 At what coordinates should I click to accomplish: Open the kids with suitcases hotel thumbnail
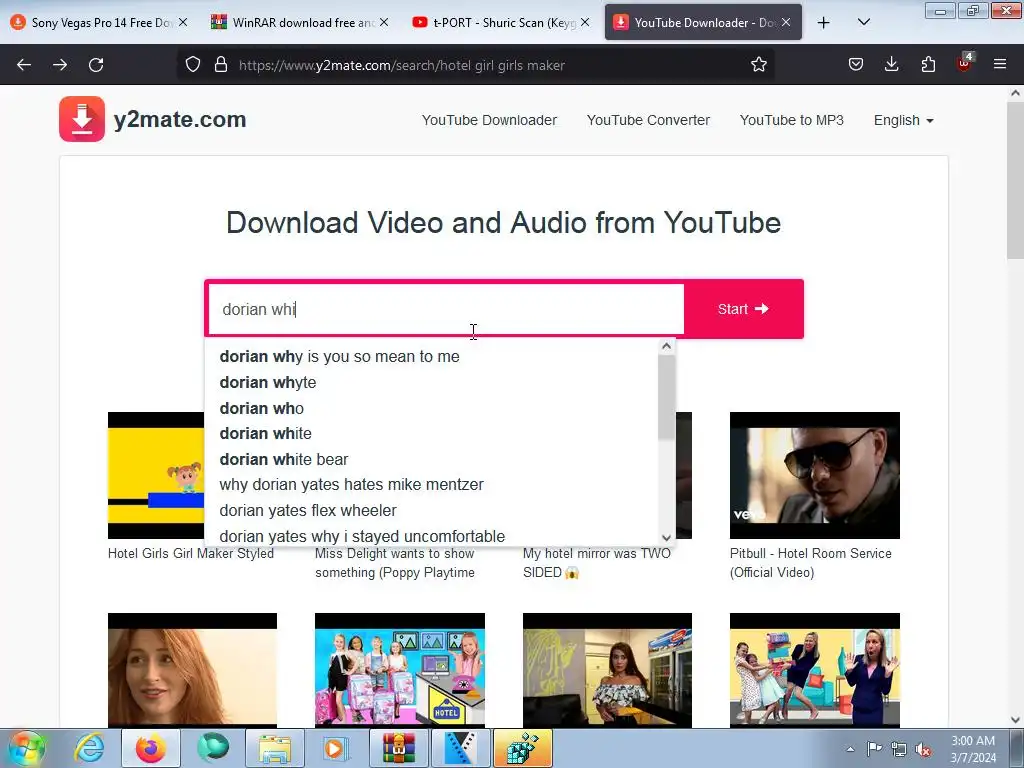(400, 670)
